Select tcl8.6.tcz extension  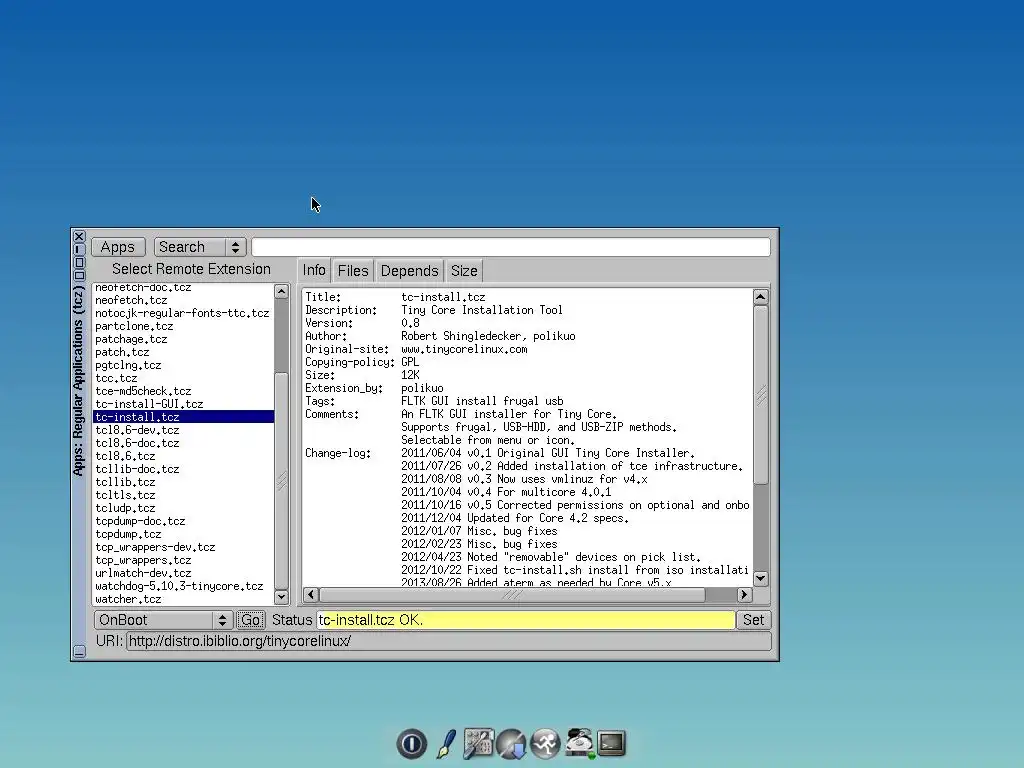pyautogui.click(x=183, y=456)
